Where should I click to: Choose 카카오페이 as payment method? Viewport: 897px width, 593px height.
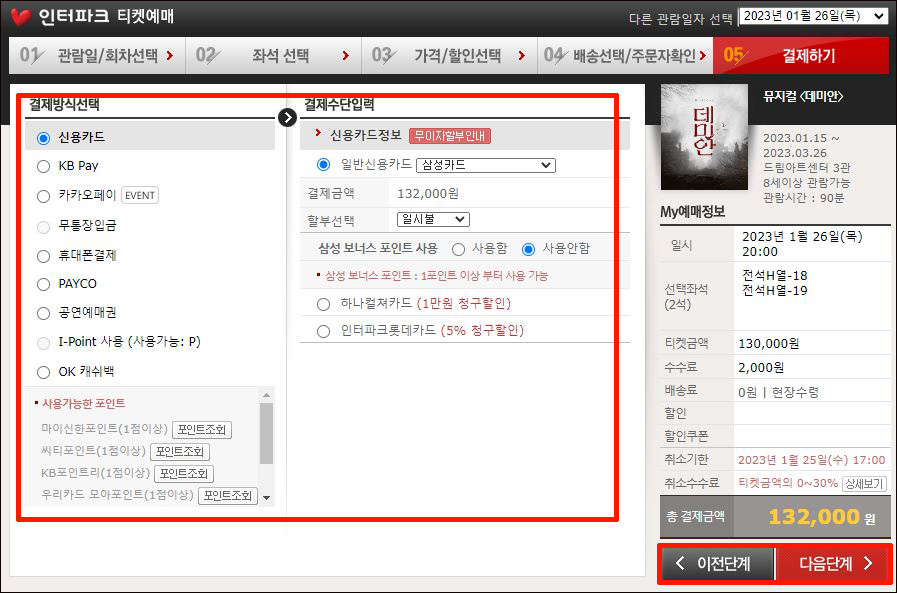43,196
